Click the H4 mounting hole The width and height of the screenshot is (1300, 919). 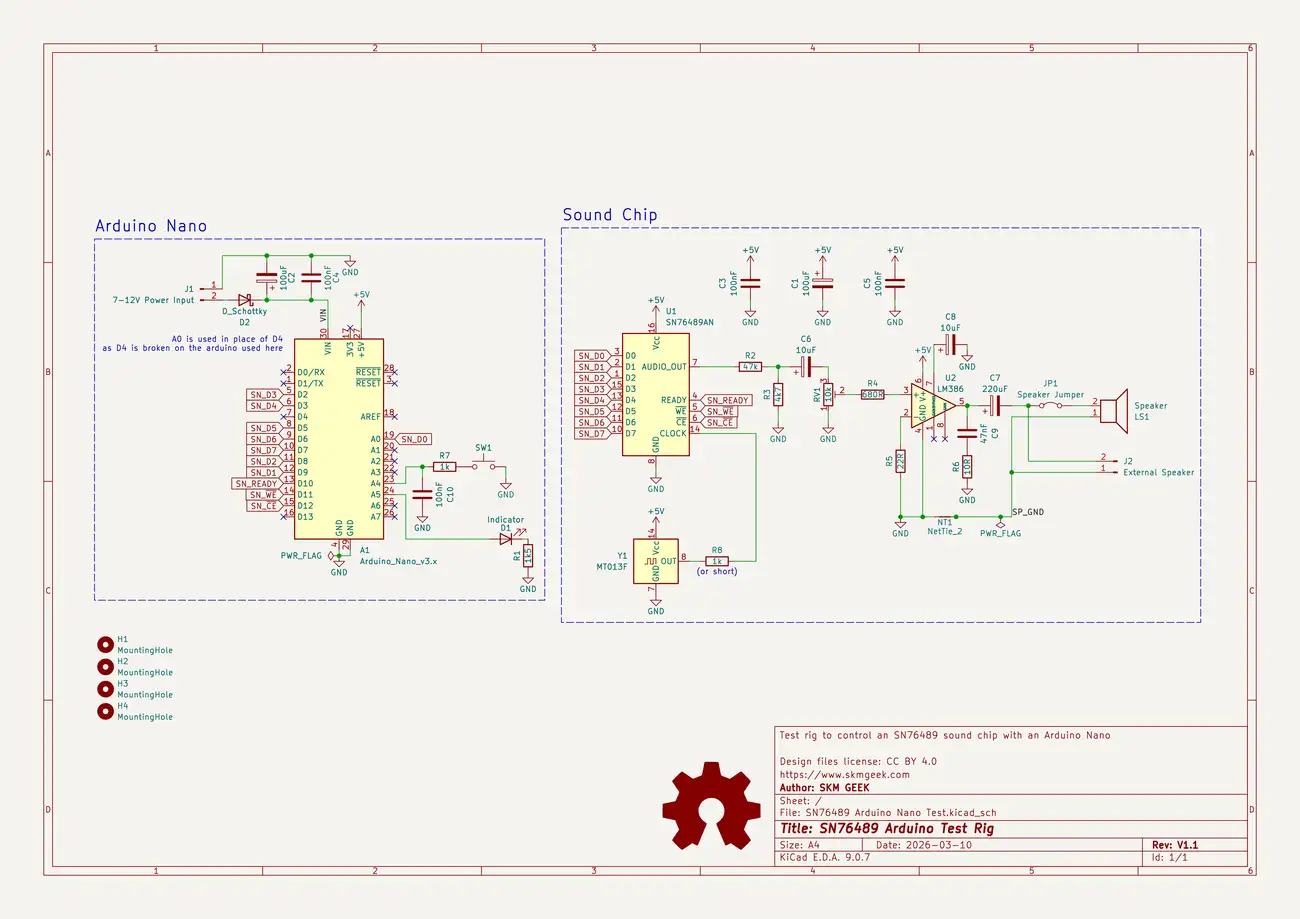105,712
